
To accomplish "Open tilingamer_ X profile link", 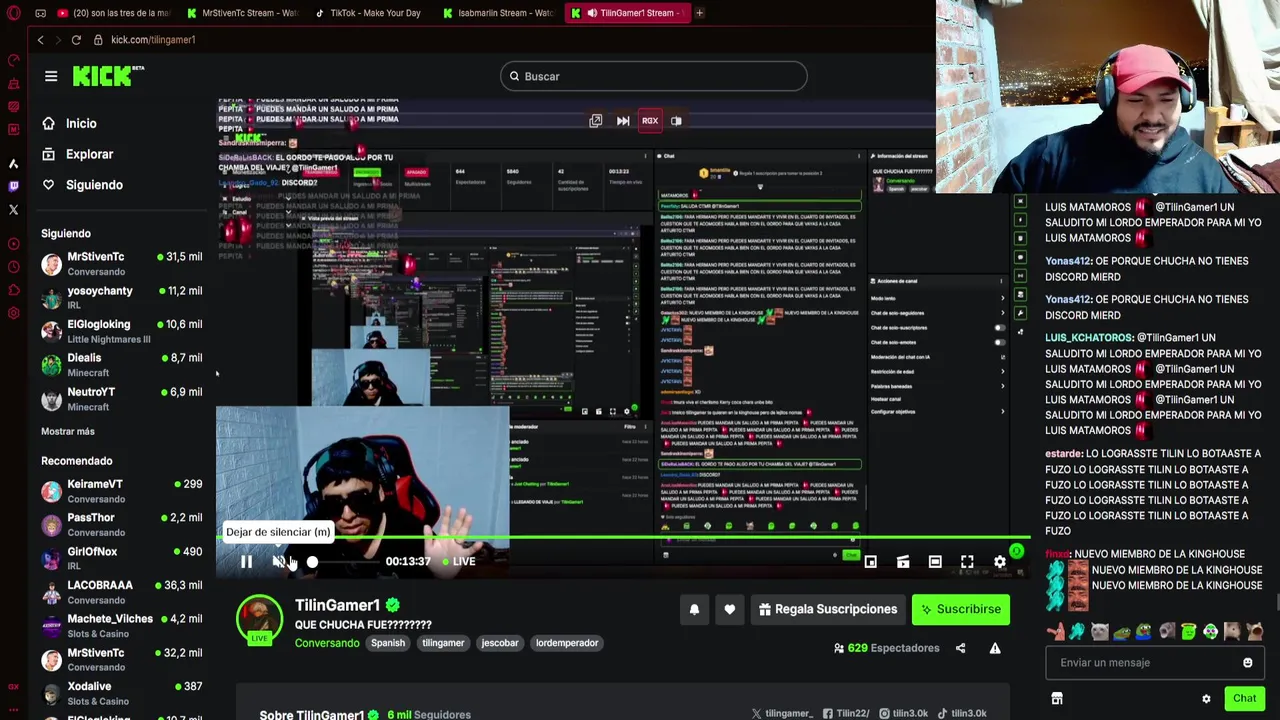I will click(782, 713).
